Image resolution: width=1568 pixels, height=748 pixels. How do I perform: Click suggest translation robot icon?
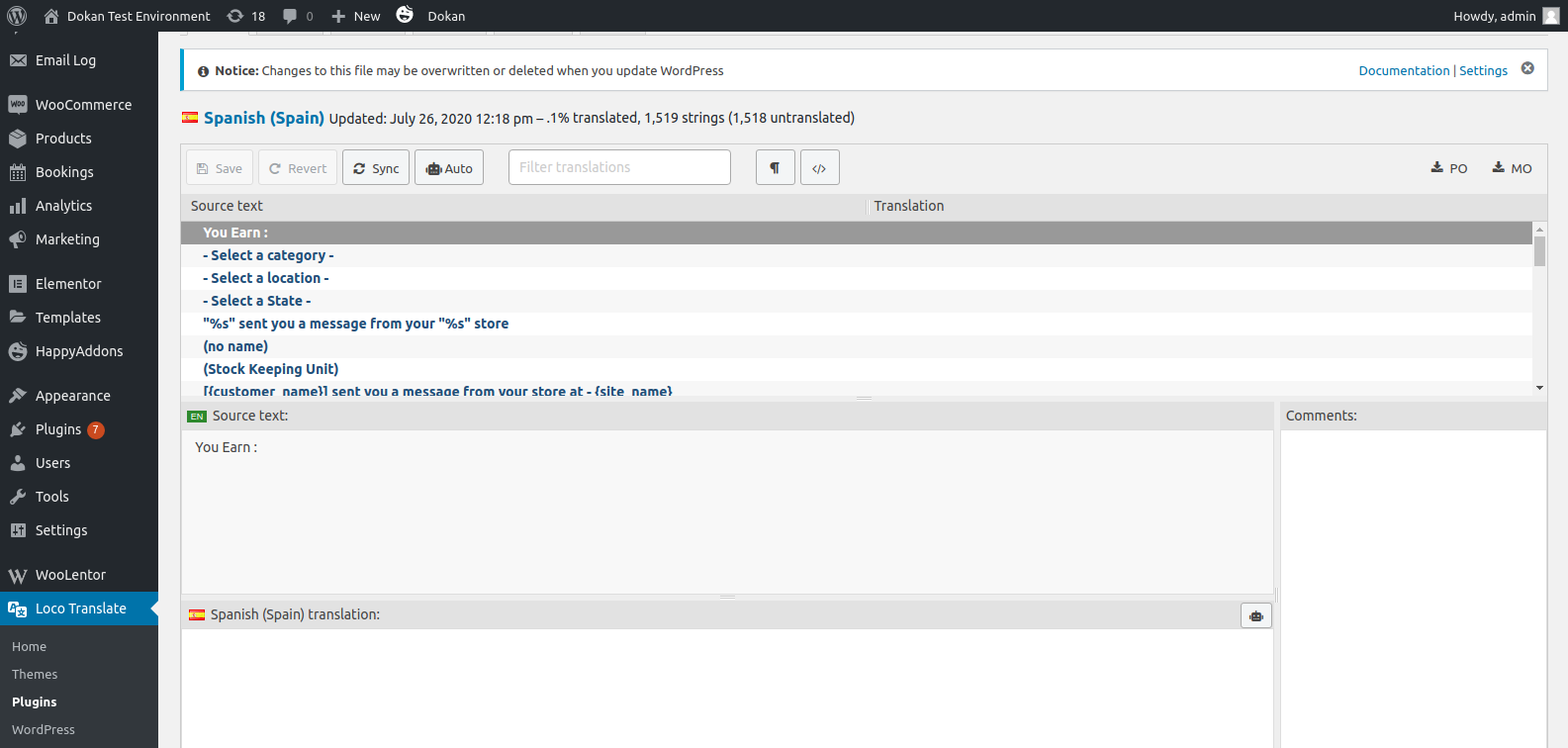coord(1256,615)
